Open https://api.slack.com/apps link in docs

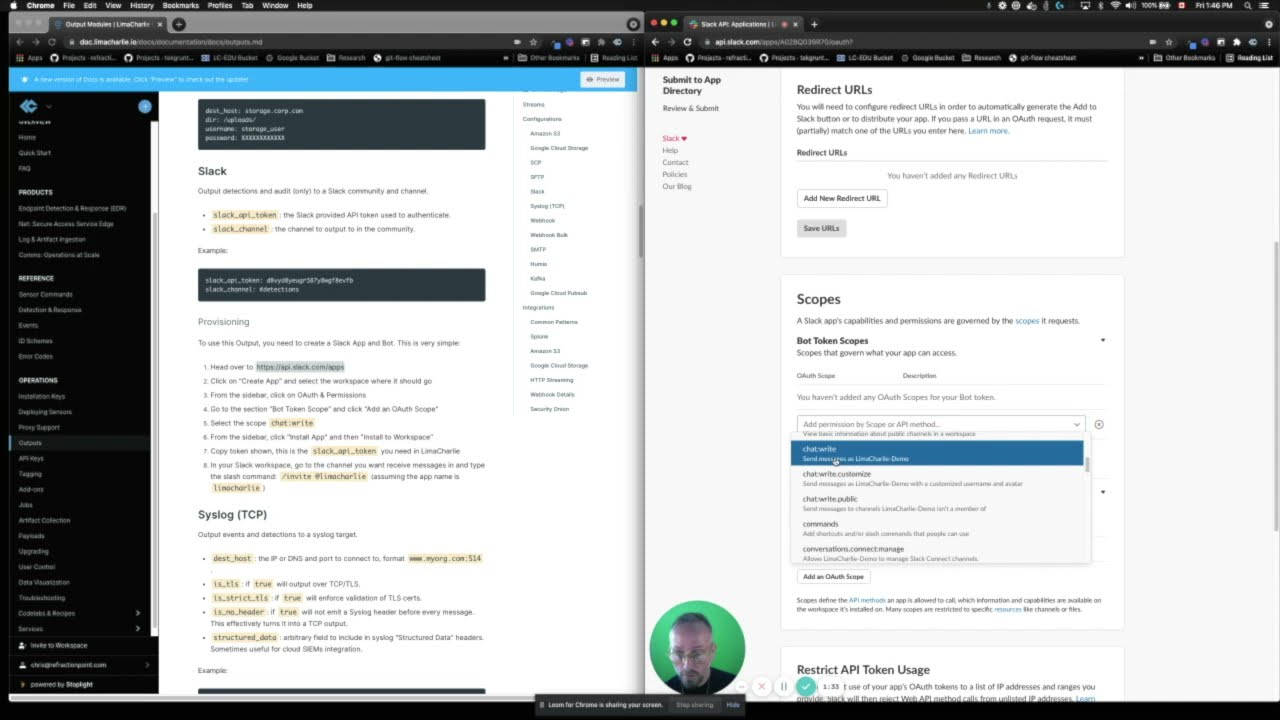(x=300, y=367)
